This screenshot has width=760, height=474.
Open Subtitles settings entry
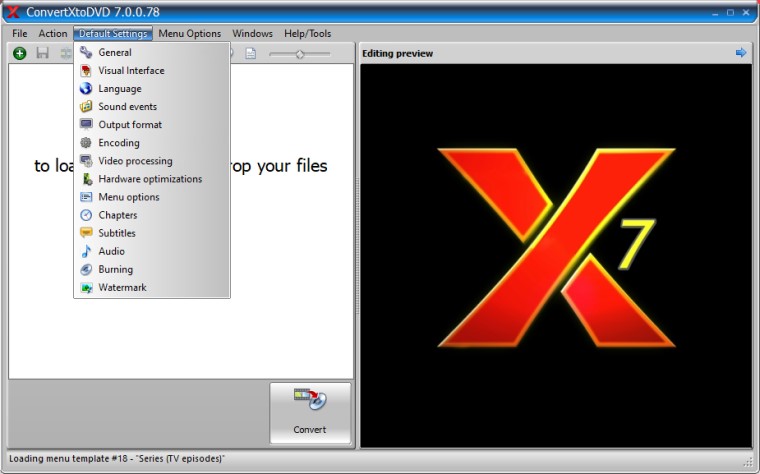tap(152, 233)
